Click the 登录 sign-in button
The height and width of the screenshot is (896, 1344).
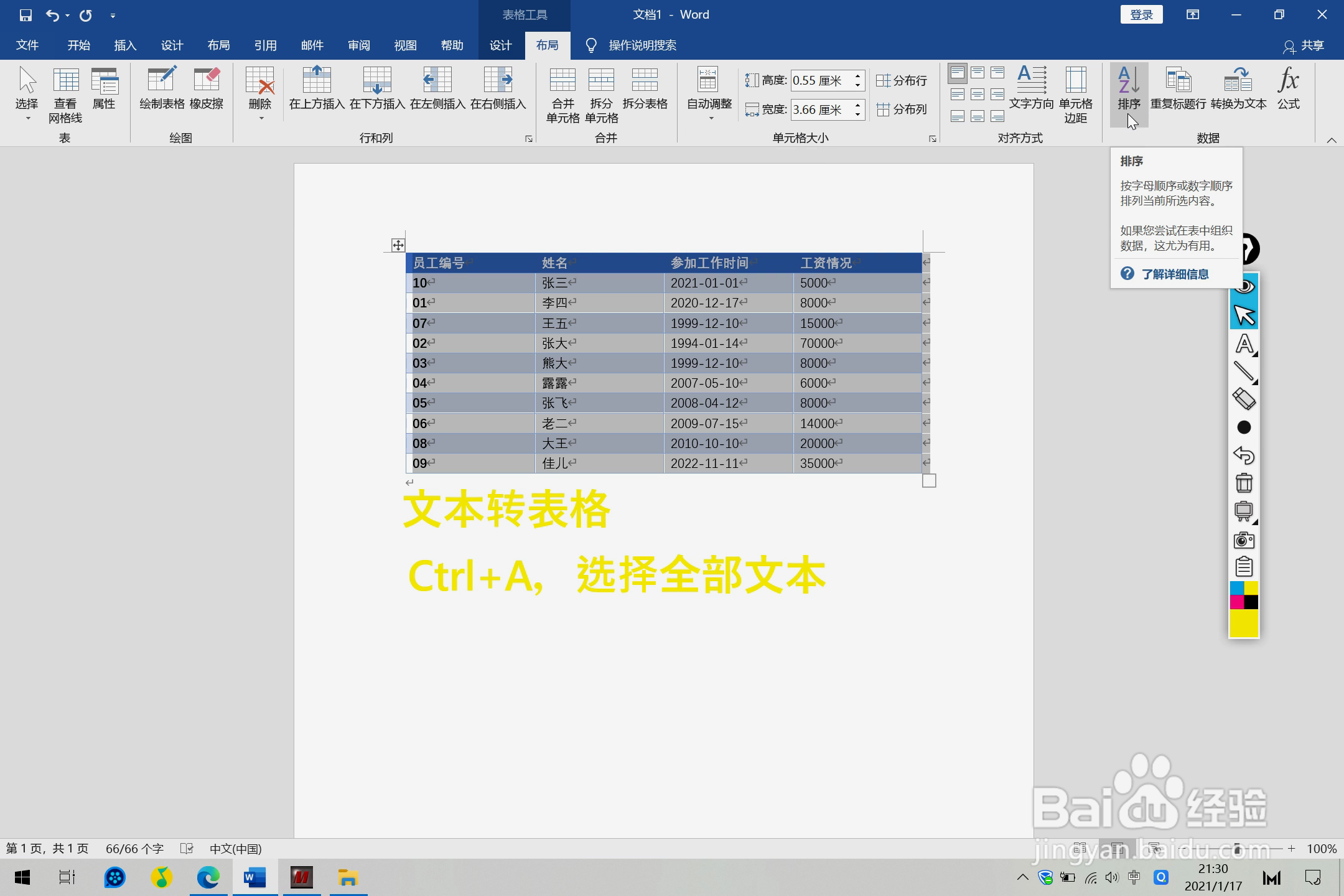coord(1141,14)
